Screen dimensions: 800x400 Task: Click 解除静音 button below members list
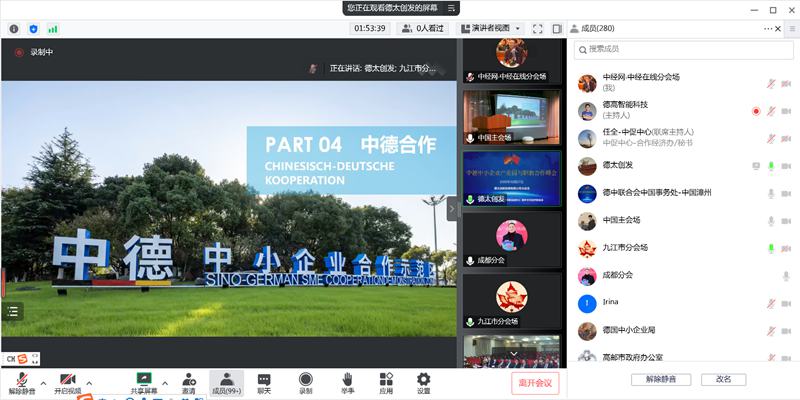[x=661, y=379]
